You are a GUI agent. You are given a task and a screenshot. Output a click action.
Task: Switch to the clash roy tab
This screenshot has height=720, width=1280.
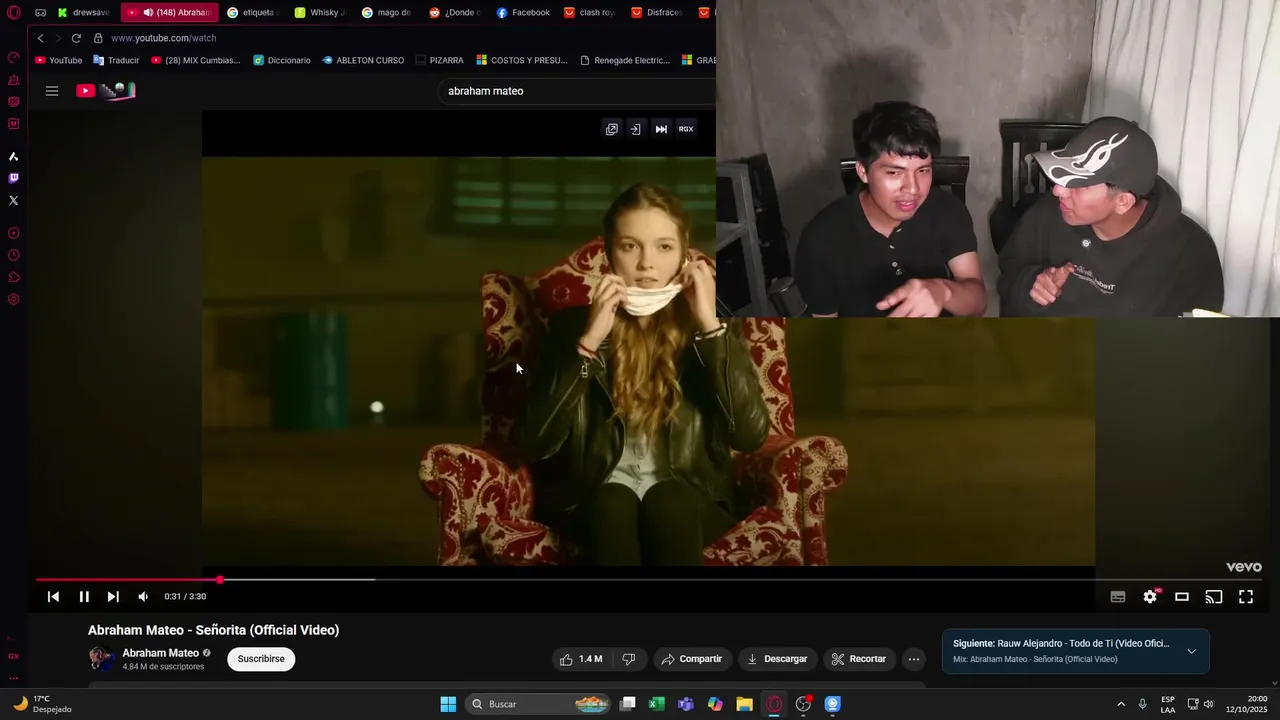pyautogui.click(x=590, y=13)
